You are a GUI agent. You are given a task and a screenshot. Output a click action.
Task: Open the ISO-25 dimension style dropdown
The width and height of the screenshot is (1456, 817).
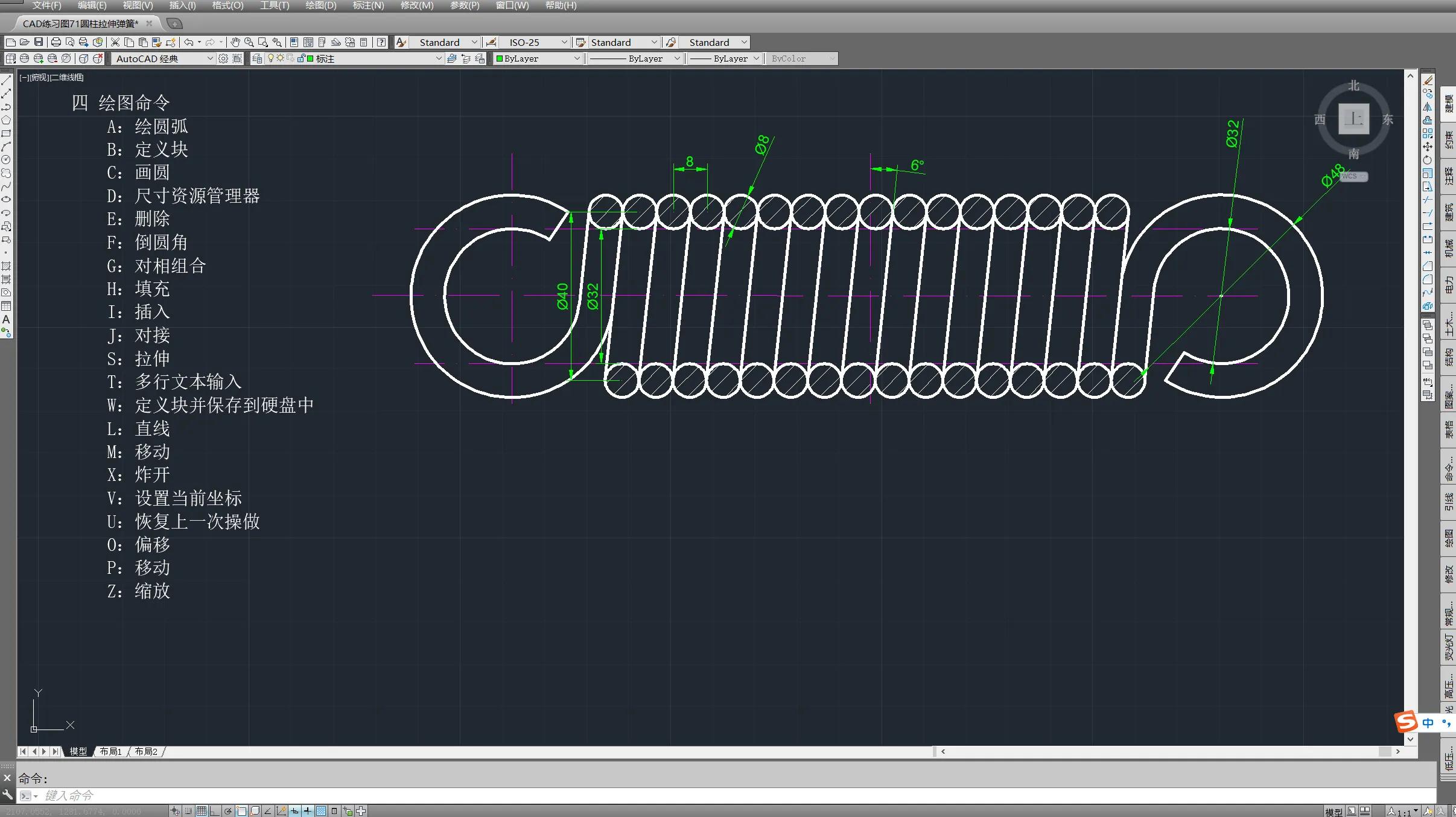pos(564,42)
